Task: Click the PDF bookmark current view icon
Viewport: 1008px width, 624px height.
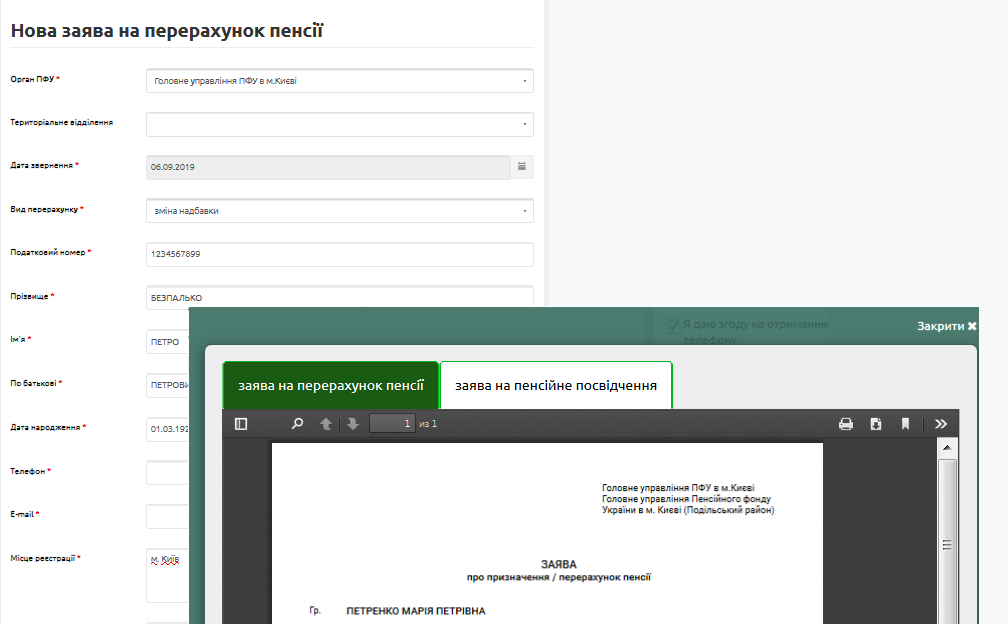Action: pyautogui.click(x=905, y=424)
